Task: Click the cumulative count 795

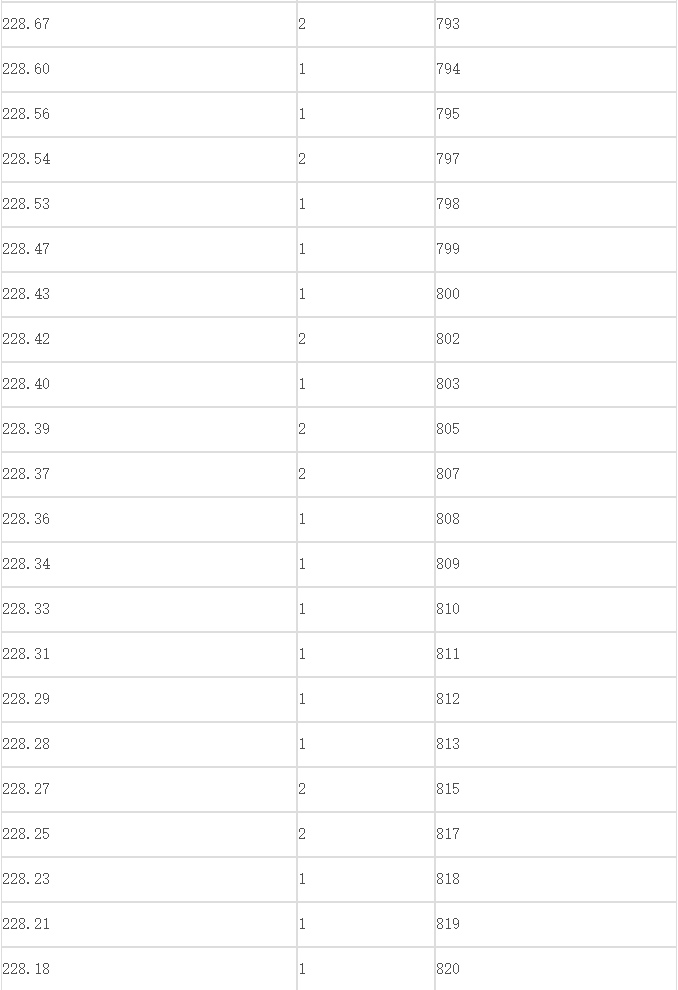Action: (x=555, y=114)
